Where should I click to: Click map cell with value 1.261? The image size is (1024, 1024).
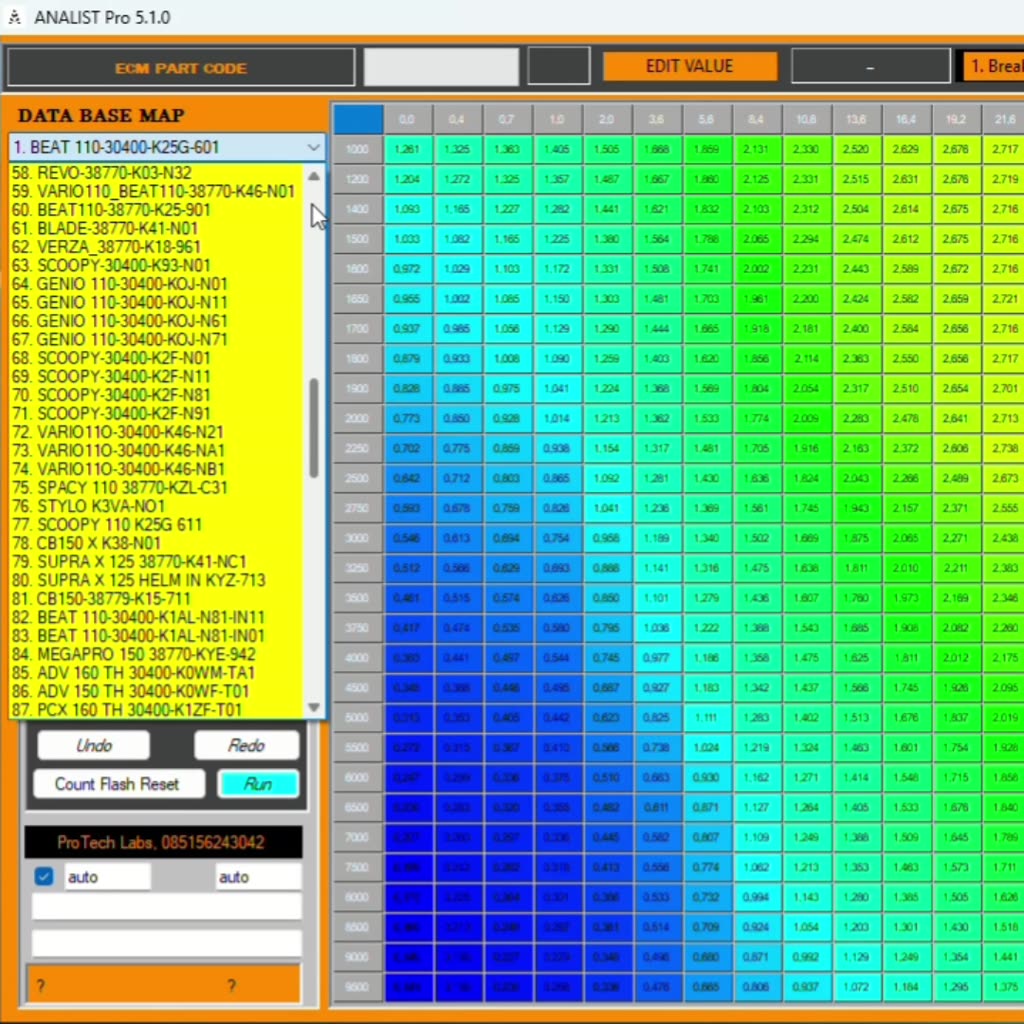[408, 149]
